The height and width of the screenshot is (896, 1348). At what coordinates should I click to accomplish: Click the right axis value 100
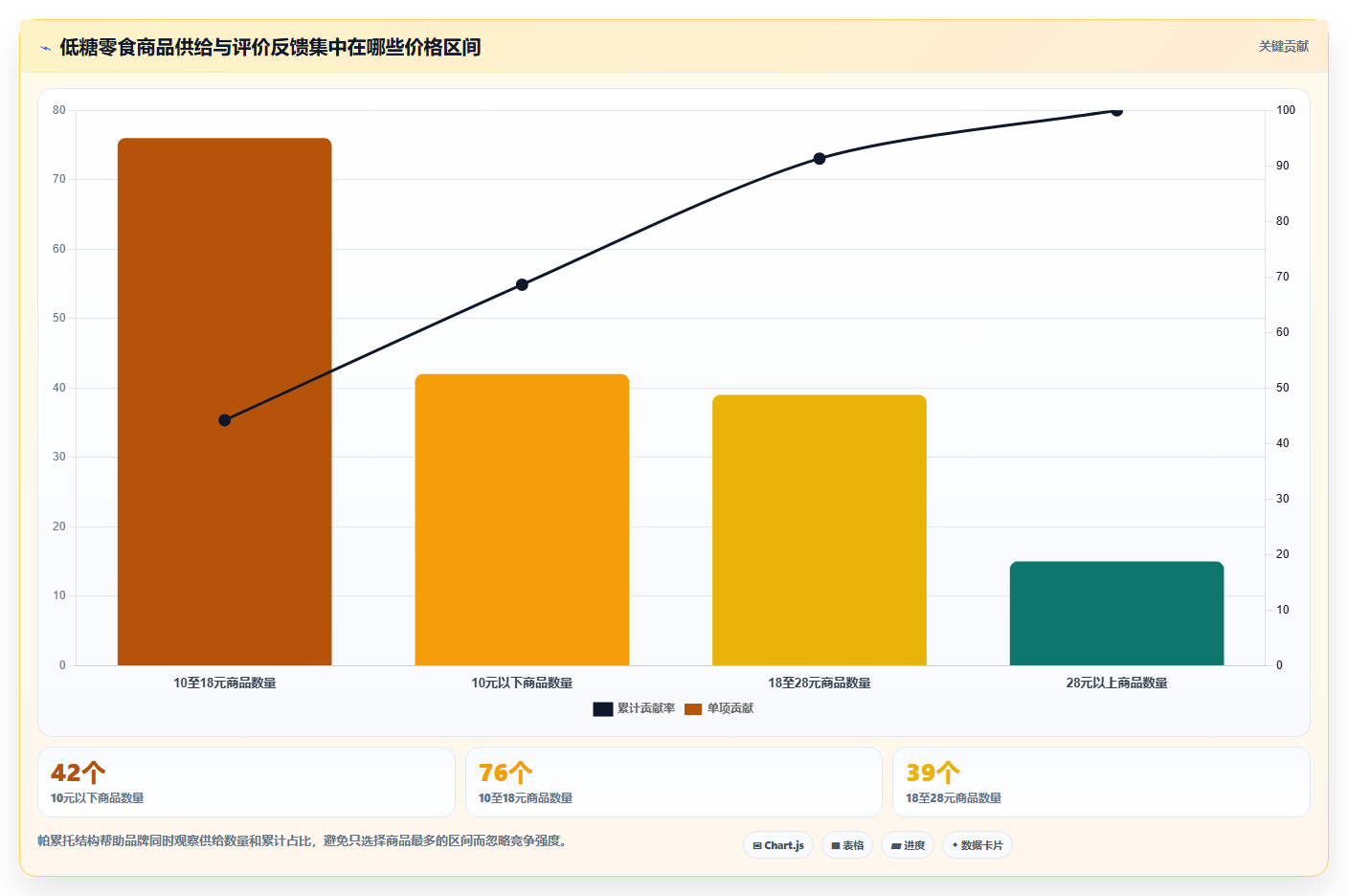[x=1286, y=111]
